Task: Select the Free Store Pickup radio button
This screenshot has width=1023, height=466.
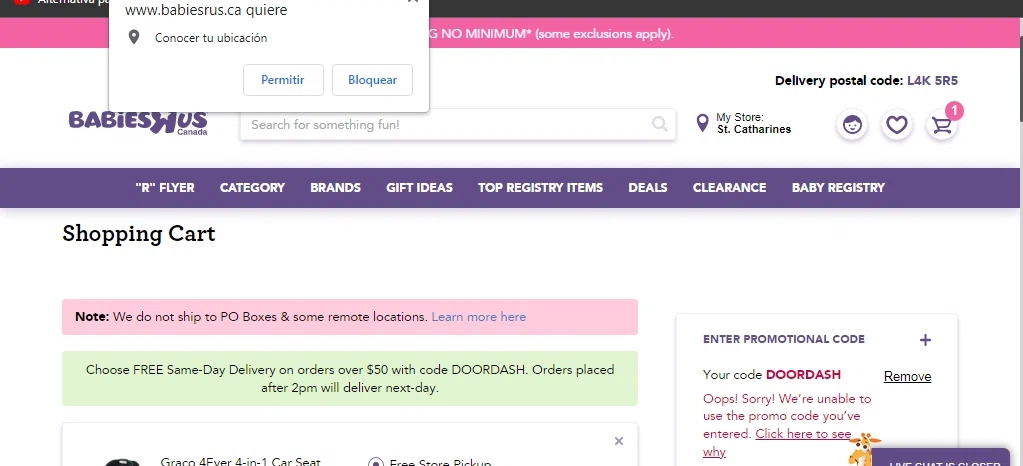Action: click(x=375, y=463)
